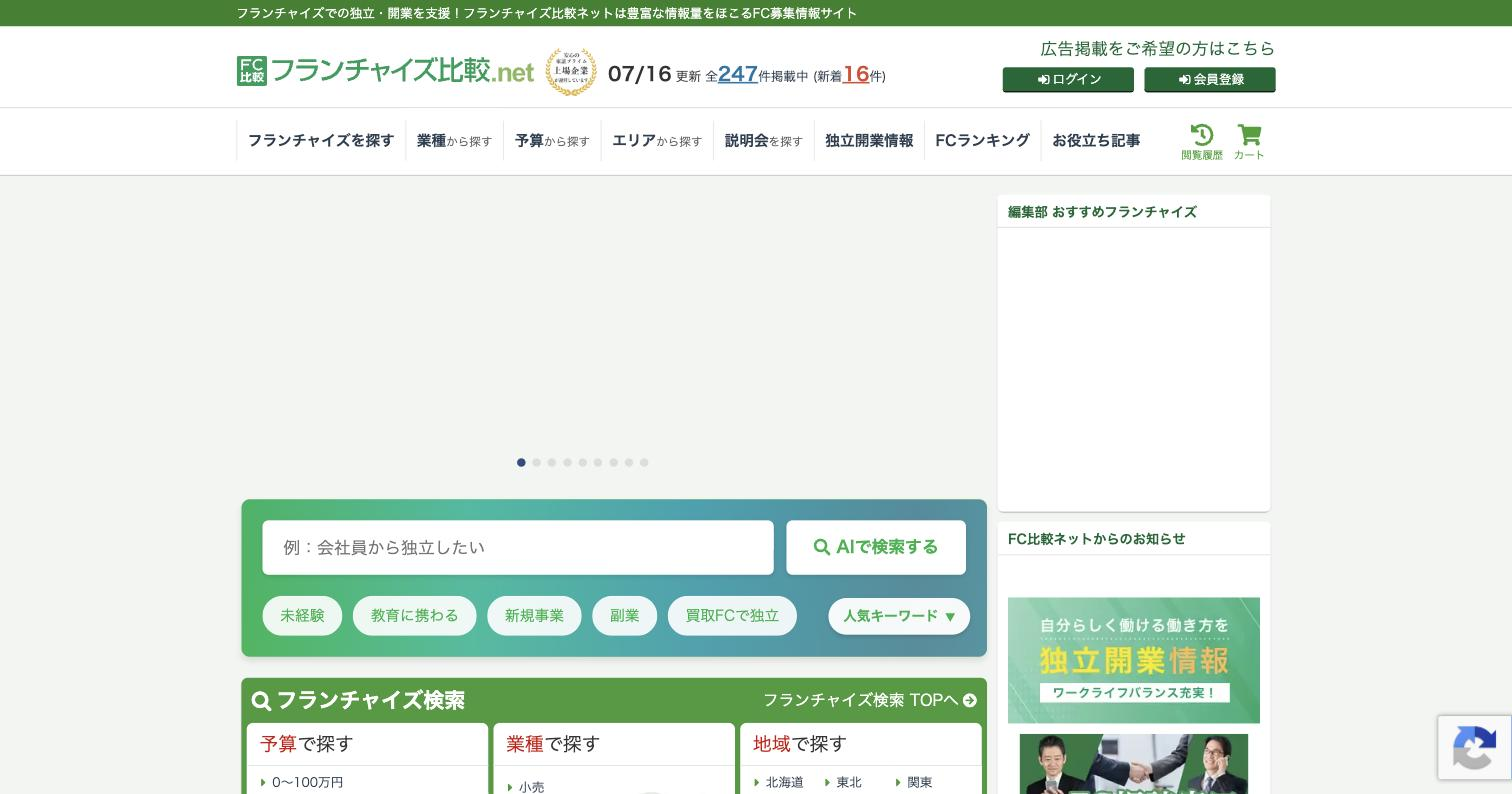Open 0〜100万円 budget link
The image size is (1512, 794).
[307, 782]
